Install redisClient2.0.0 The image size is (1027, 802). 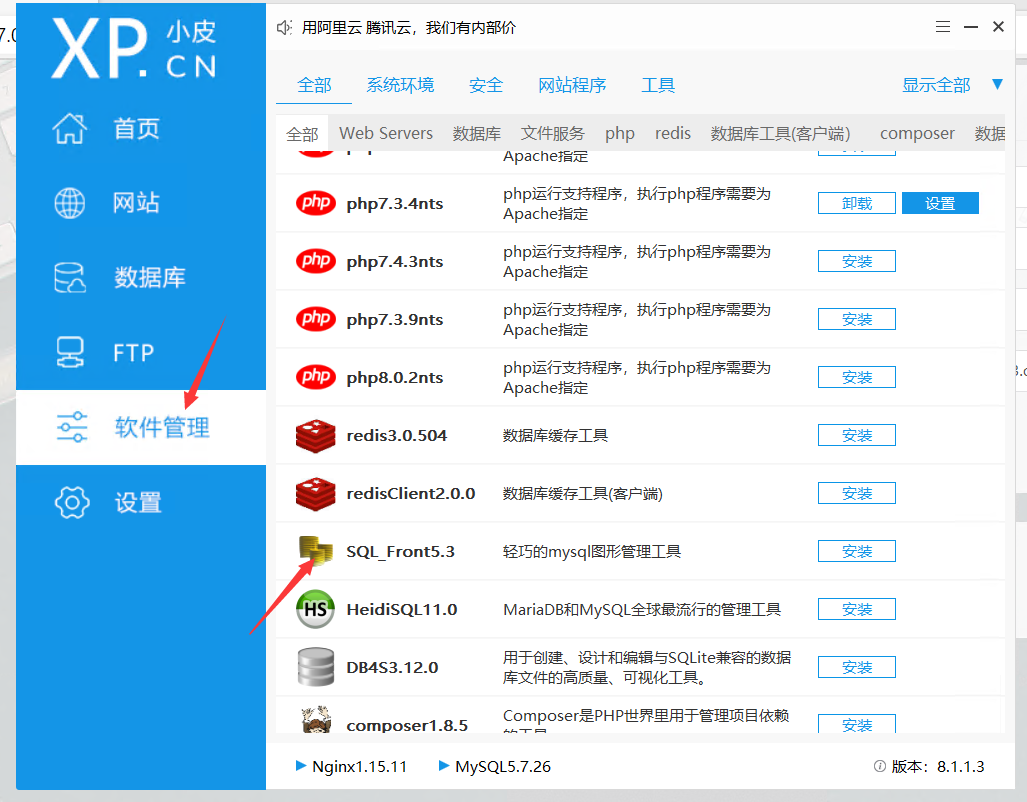[x=857, y=493]
